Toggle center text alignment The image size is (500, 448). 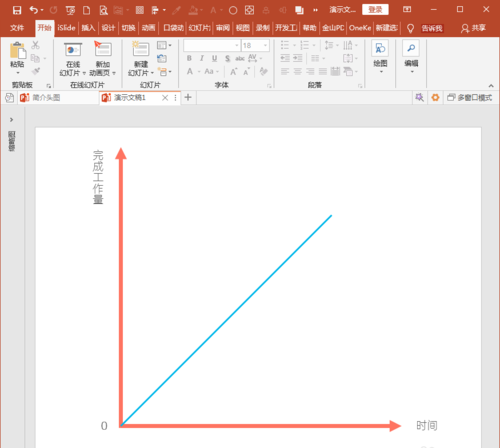[297, 71]
